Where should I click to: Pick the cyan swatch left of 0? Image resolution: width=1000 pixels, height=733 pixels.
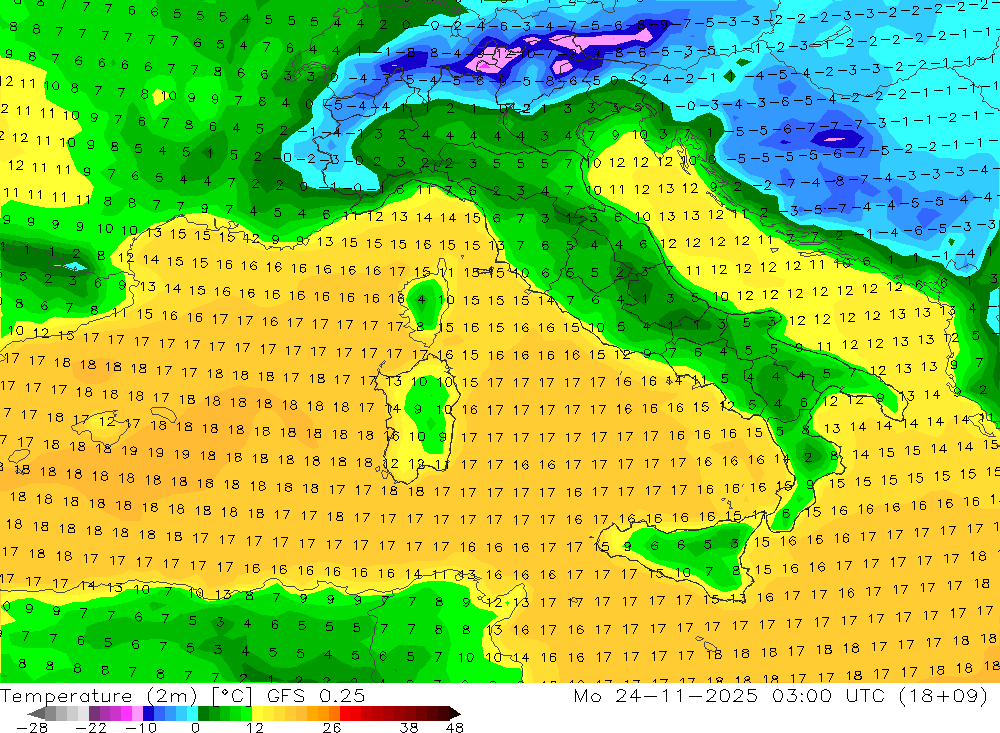coord(192,714)
